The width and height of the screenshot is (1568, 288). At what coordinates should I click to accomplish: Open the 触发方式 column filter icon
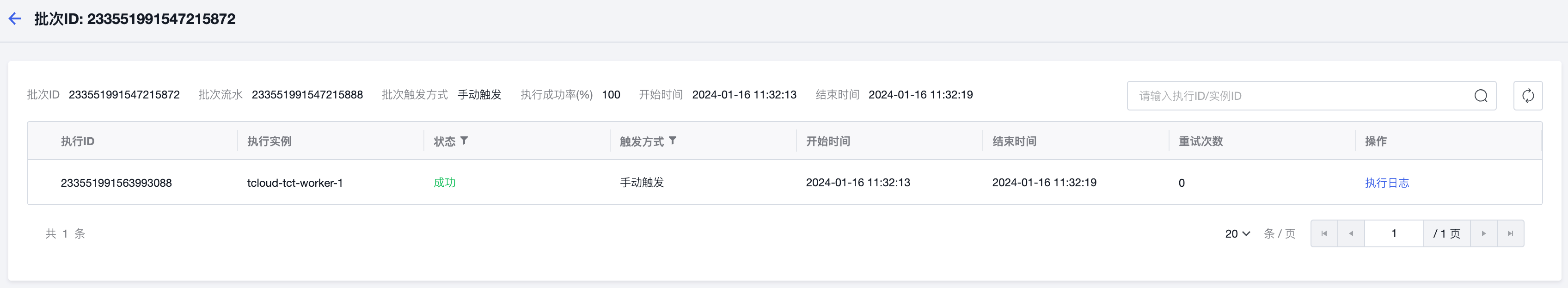pos(672,141)
